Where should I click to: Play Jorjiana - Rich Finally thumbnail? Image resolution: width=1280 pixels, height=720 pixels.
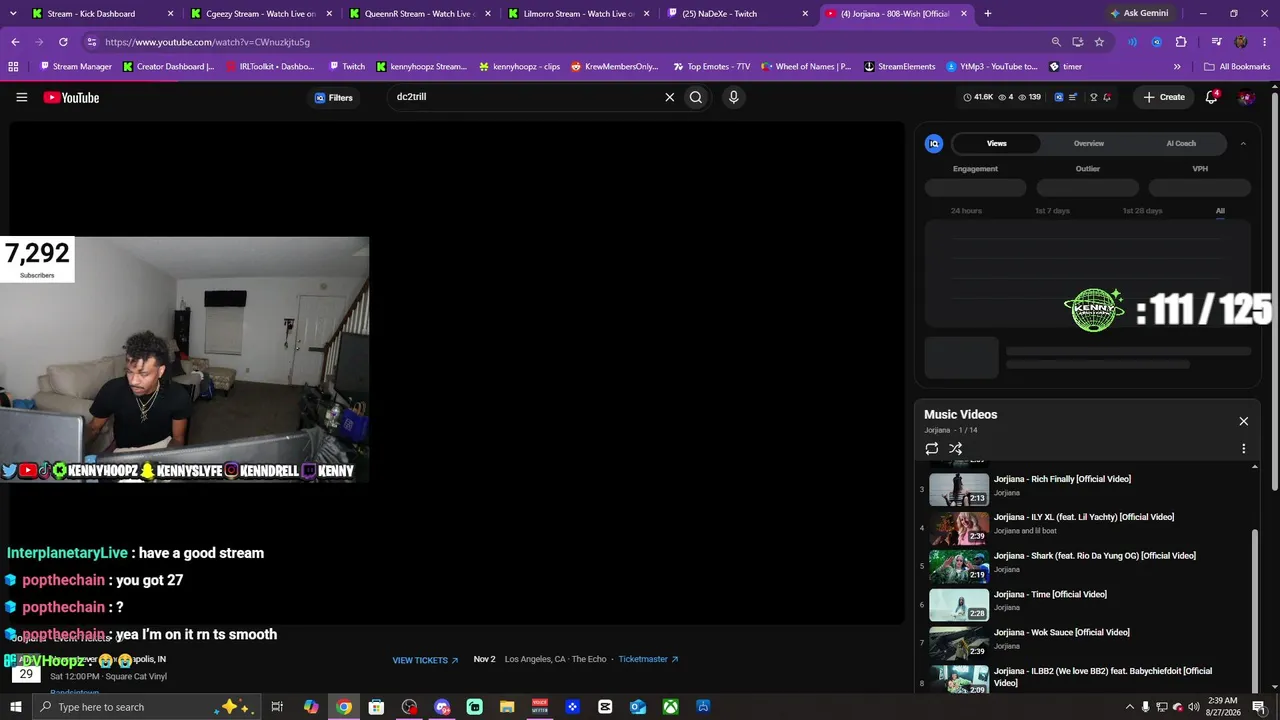(x=959, y=489)
